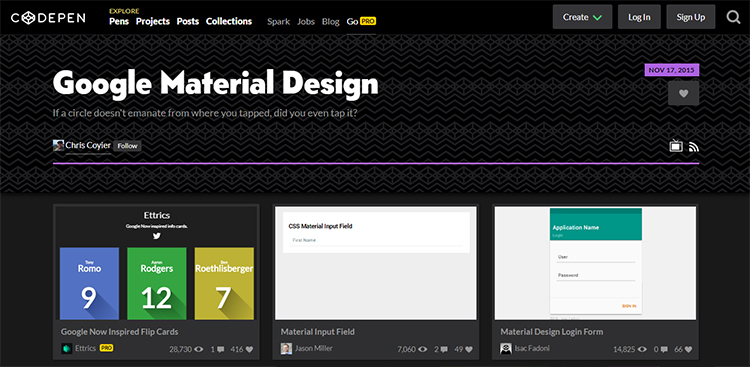
Task: Open Jason Miller author name link
Action: tap(313, 348)
